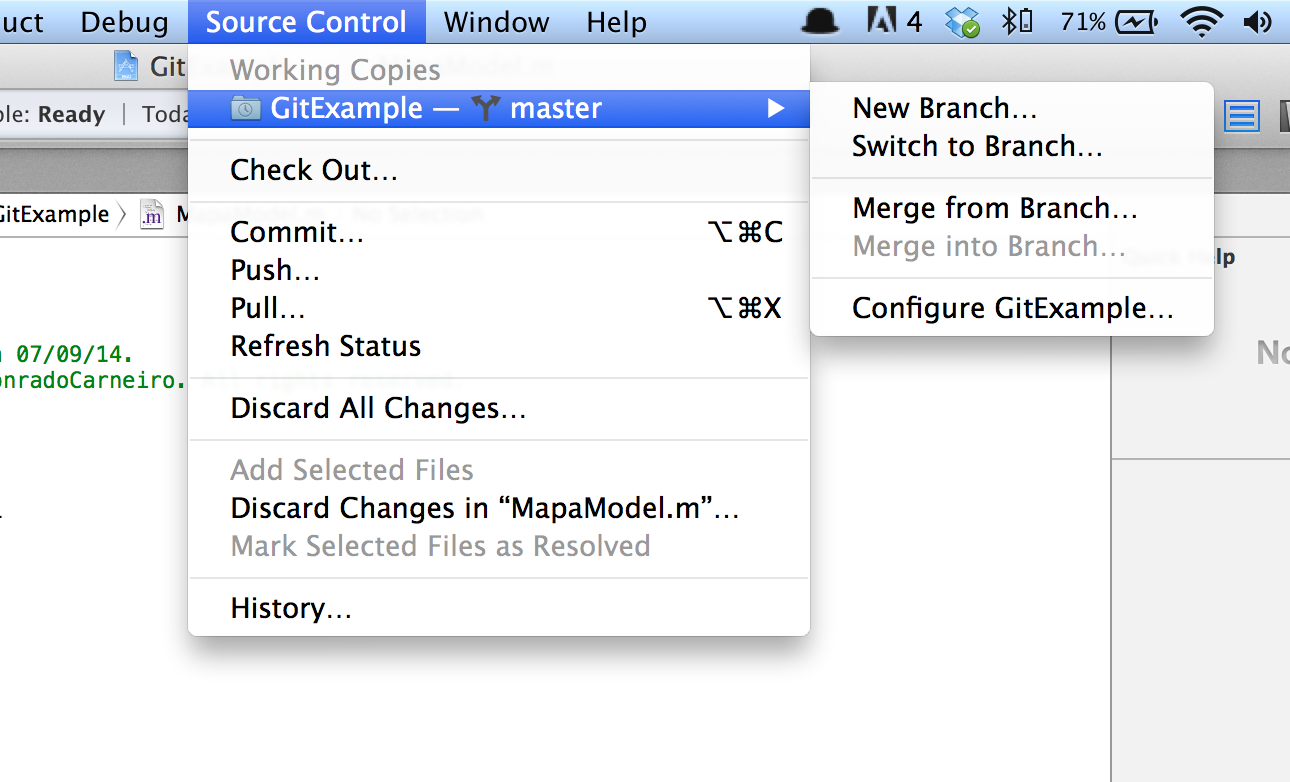Click the volume speaker icon in menu bar
Viewport: 1290px width, 782px height.
click(x=1256, y=21)
